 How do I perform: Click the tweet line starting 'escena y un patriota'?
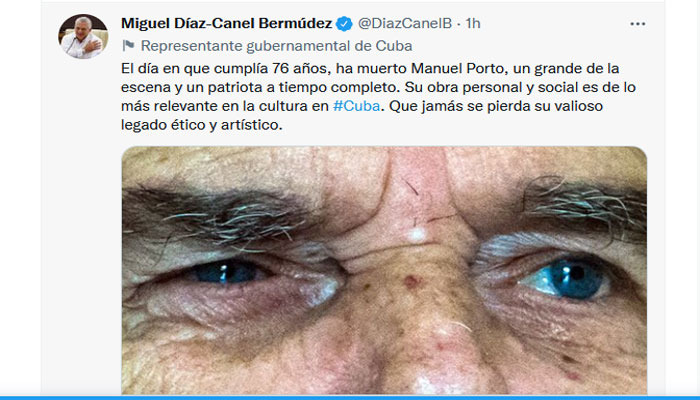point(378,88)
